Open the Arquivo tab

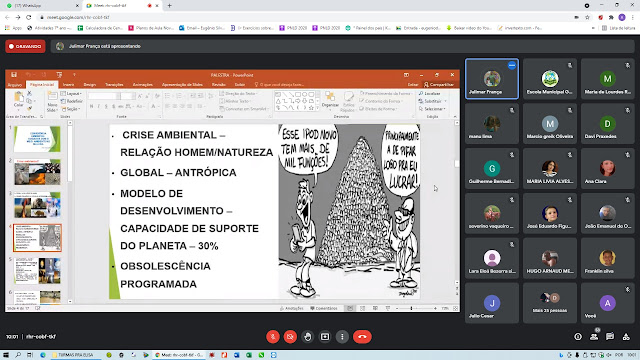click(14, 84)
